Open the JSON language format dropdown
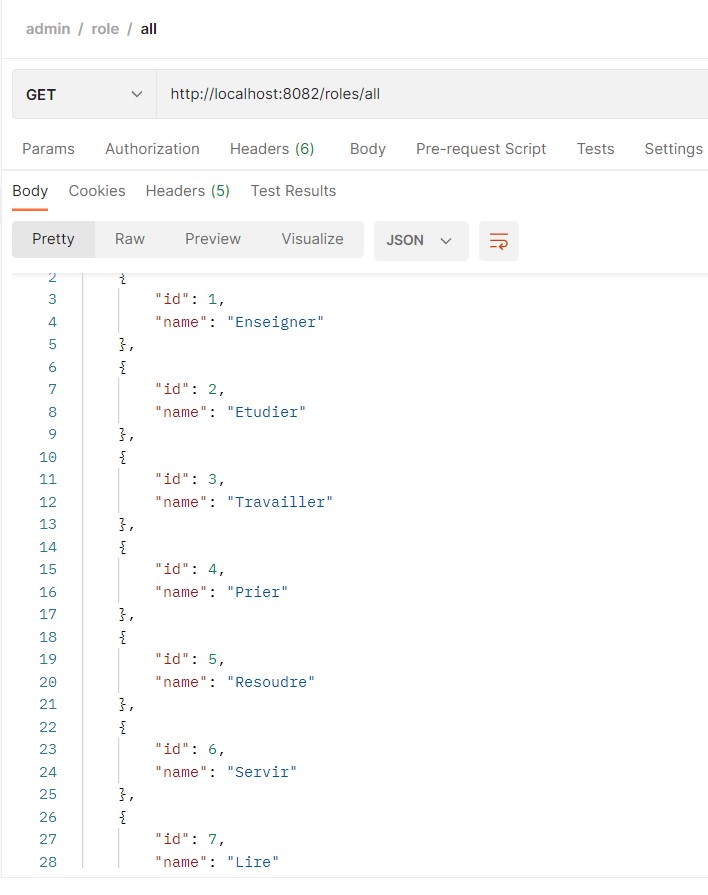Viewport: 708px width, 895px height. pyautogui.click(x=421, y=239)
